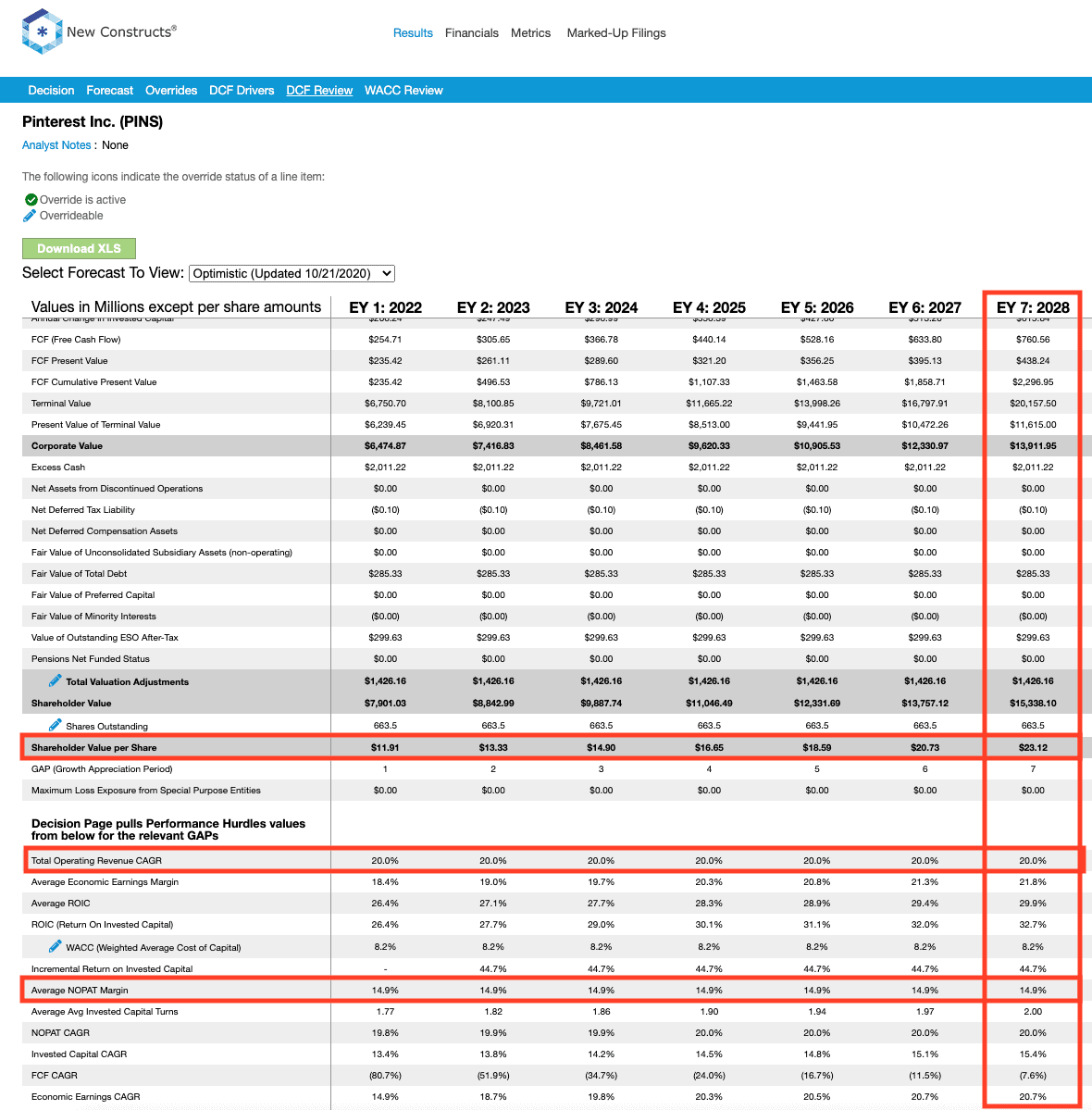Go to the Overrides tab
The image size is (1092, 1110).
click(171, 90)
